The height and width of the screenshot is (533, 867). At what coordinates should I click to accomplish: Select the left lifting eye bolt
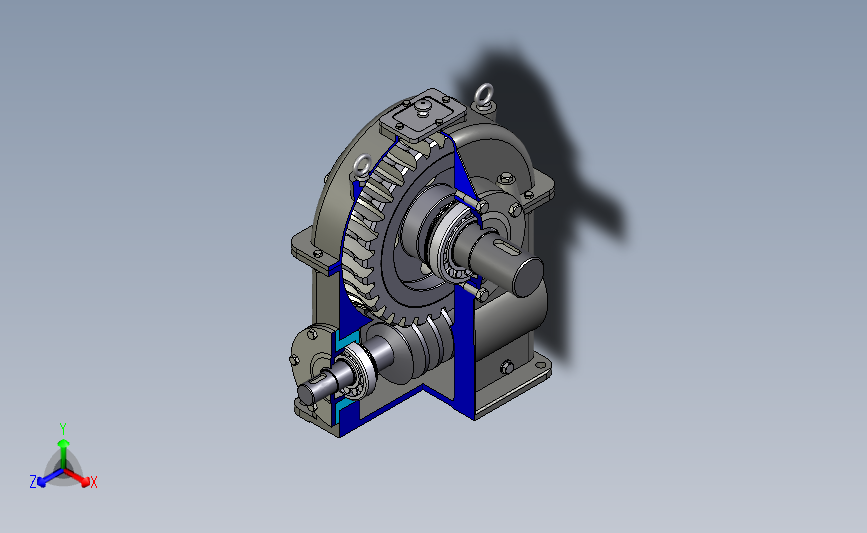click(362, 166)
